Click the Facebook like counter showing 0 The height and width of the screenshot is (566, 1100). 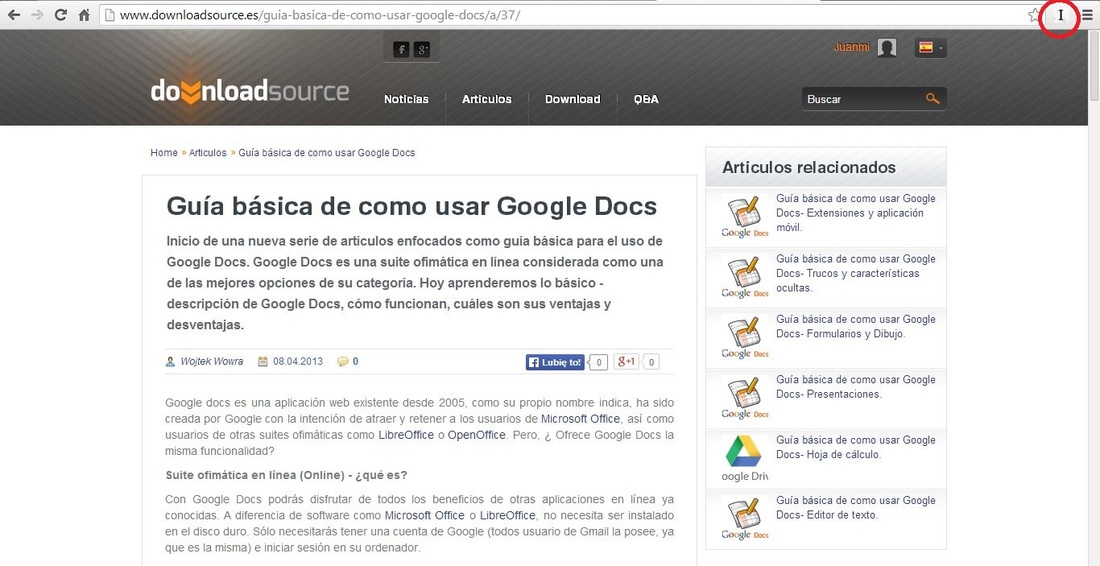tap(598, 363)
